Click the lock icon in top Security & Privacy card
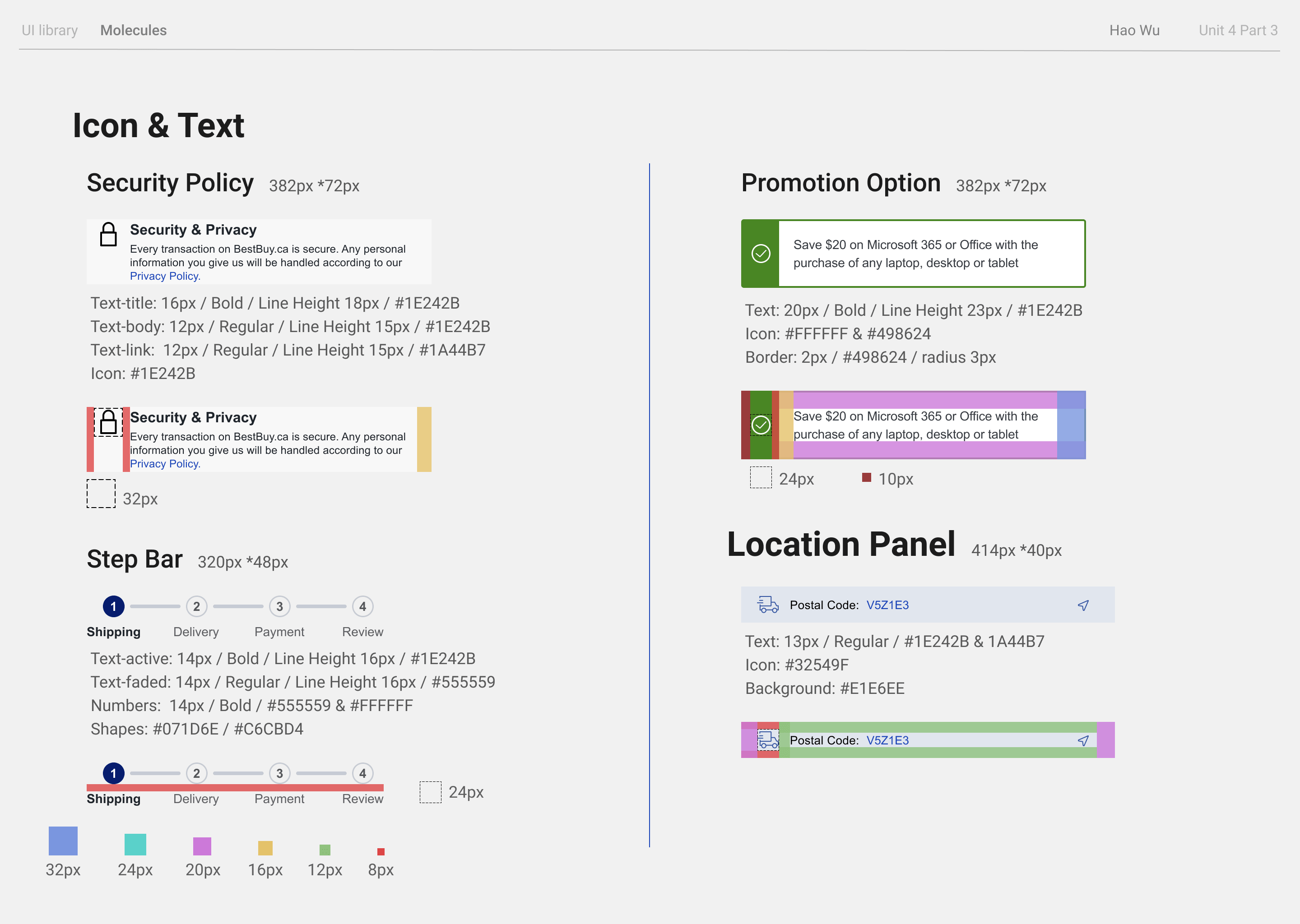The height and width of the screenshot is (924, 1300). click(x=108, y=235)
